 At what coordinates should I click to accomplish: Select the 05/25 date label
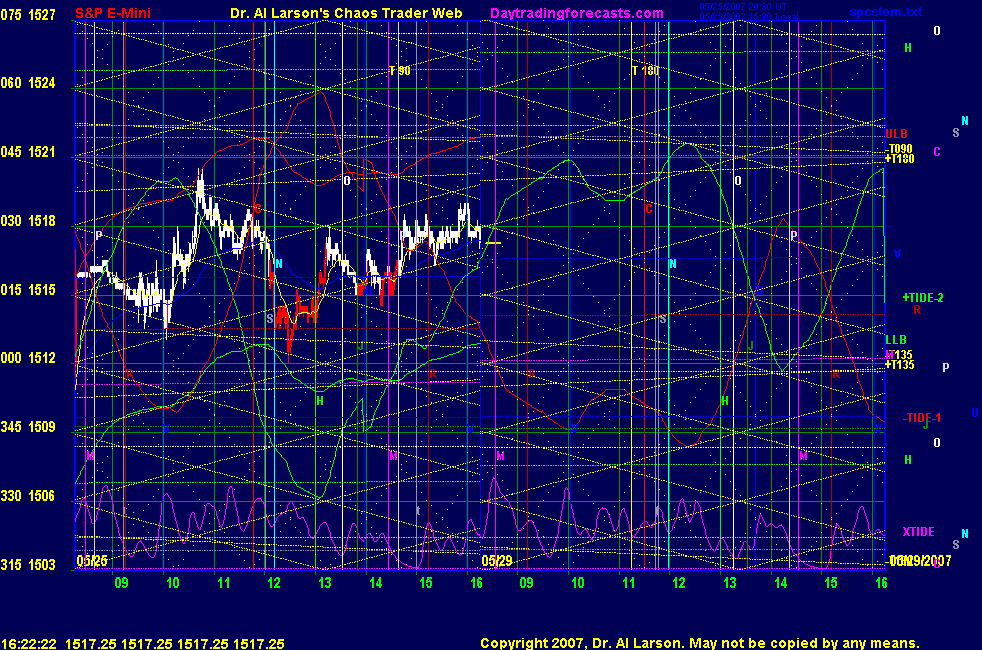click(91, 560)
